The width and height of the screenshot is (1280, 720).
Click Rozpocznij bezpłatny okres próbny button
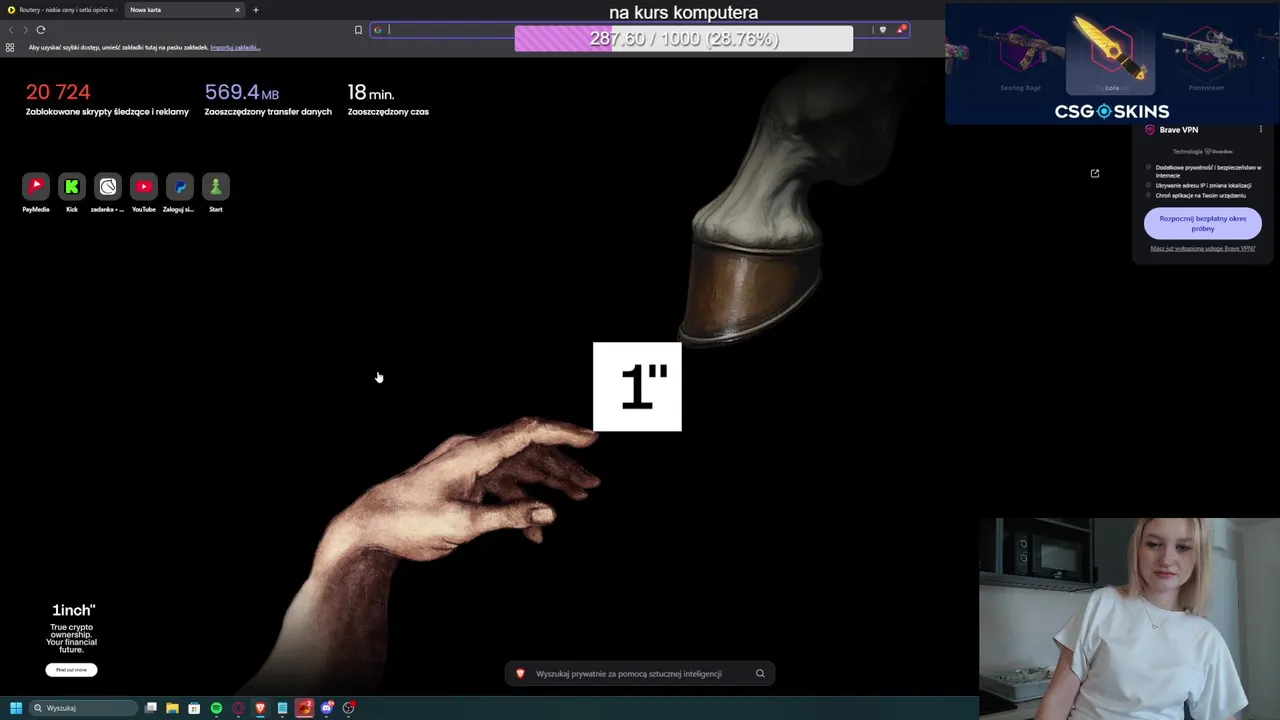pyautogui.click(x=1202, y=223)
